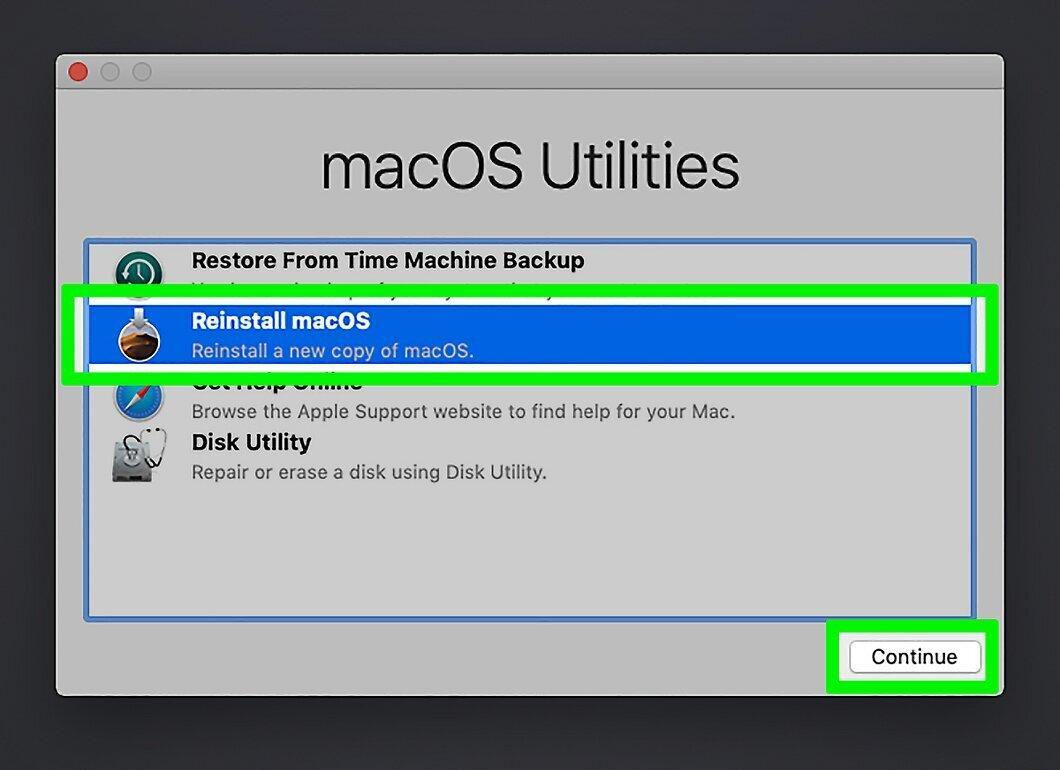This screenshot has height=770, width=1060.
Task: Click the macOS Utilities heading
Action: click(530, 166)
